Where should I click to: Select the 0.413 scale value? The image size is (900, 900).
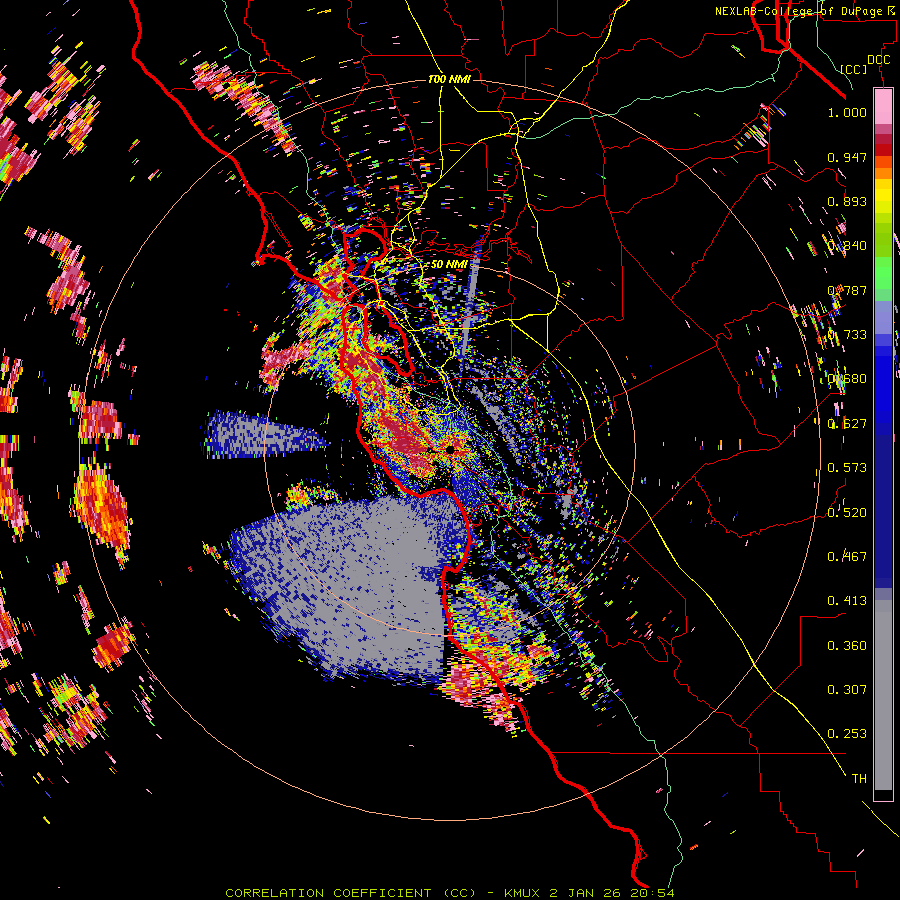pyautogui.click(x=847, y=601)
